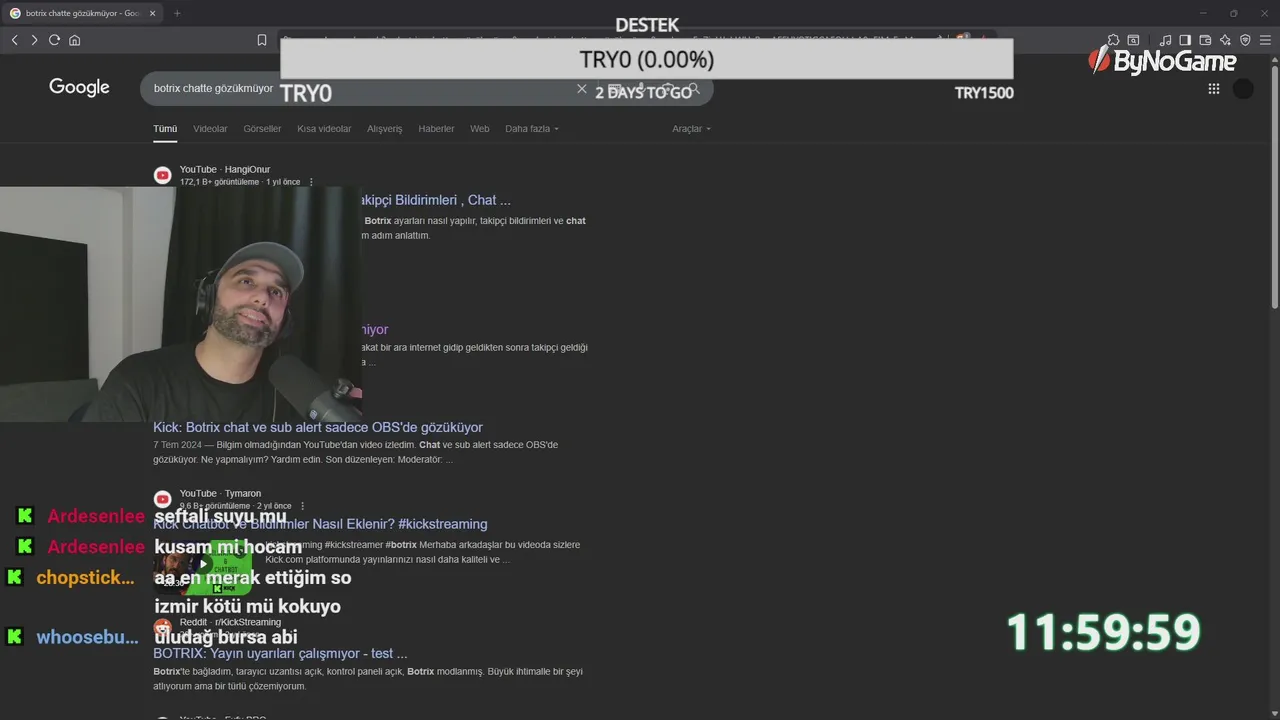
Task: Open 'Kick Chatbot ve Bildirimler Nasıl Eklenir?' result
Action: (320, 524)
